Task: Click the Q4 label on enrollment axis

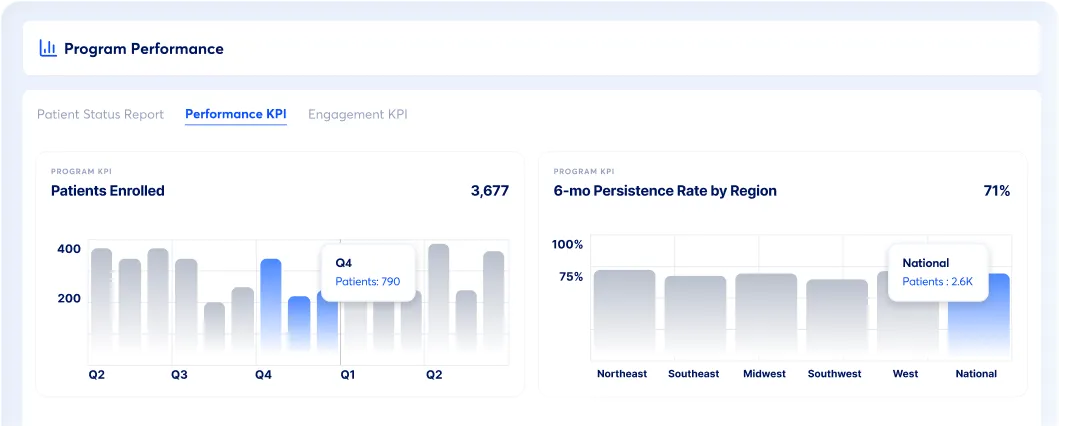Action: pos(264,375)
